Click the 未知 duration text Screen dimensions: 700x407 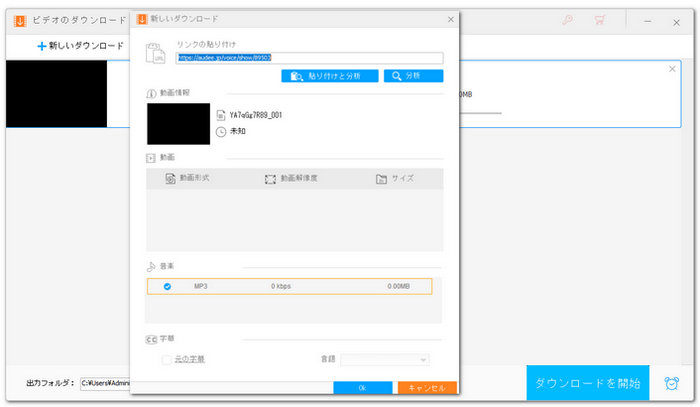pyautogui.click(x=238, y=131)
